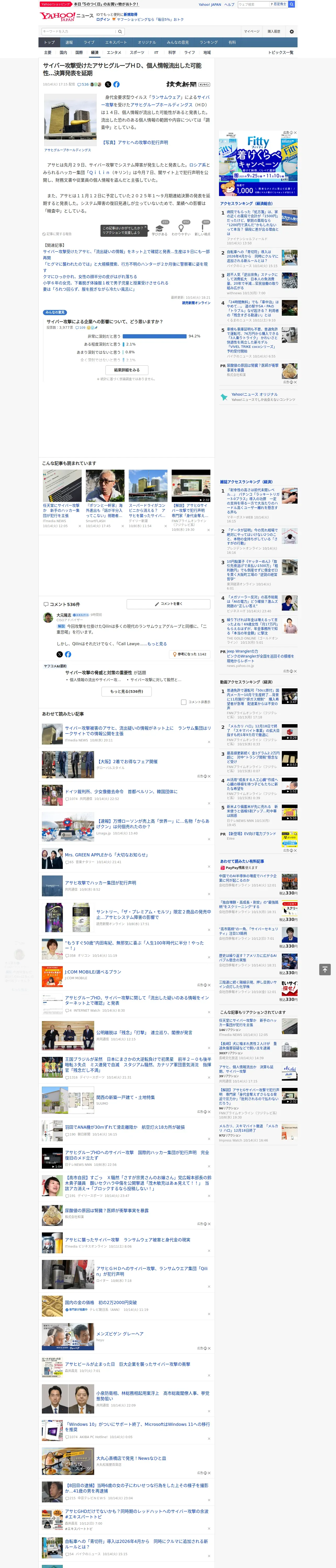Click the Yahoo!ニュース オリジナル bird icon
The image size is (336, 1568).
point(224,397)
